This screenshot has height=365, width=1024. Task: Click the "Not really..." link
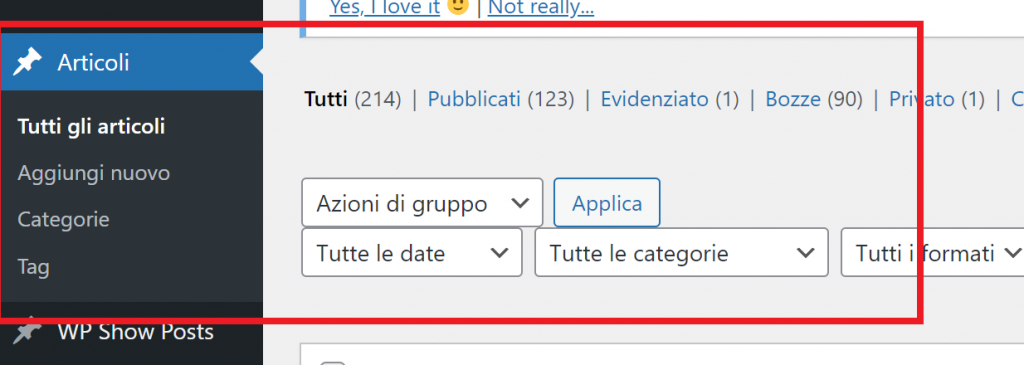pos(541,8)
